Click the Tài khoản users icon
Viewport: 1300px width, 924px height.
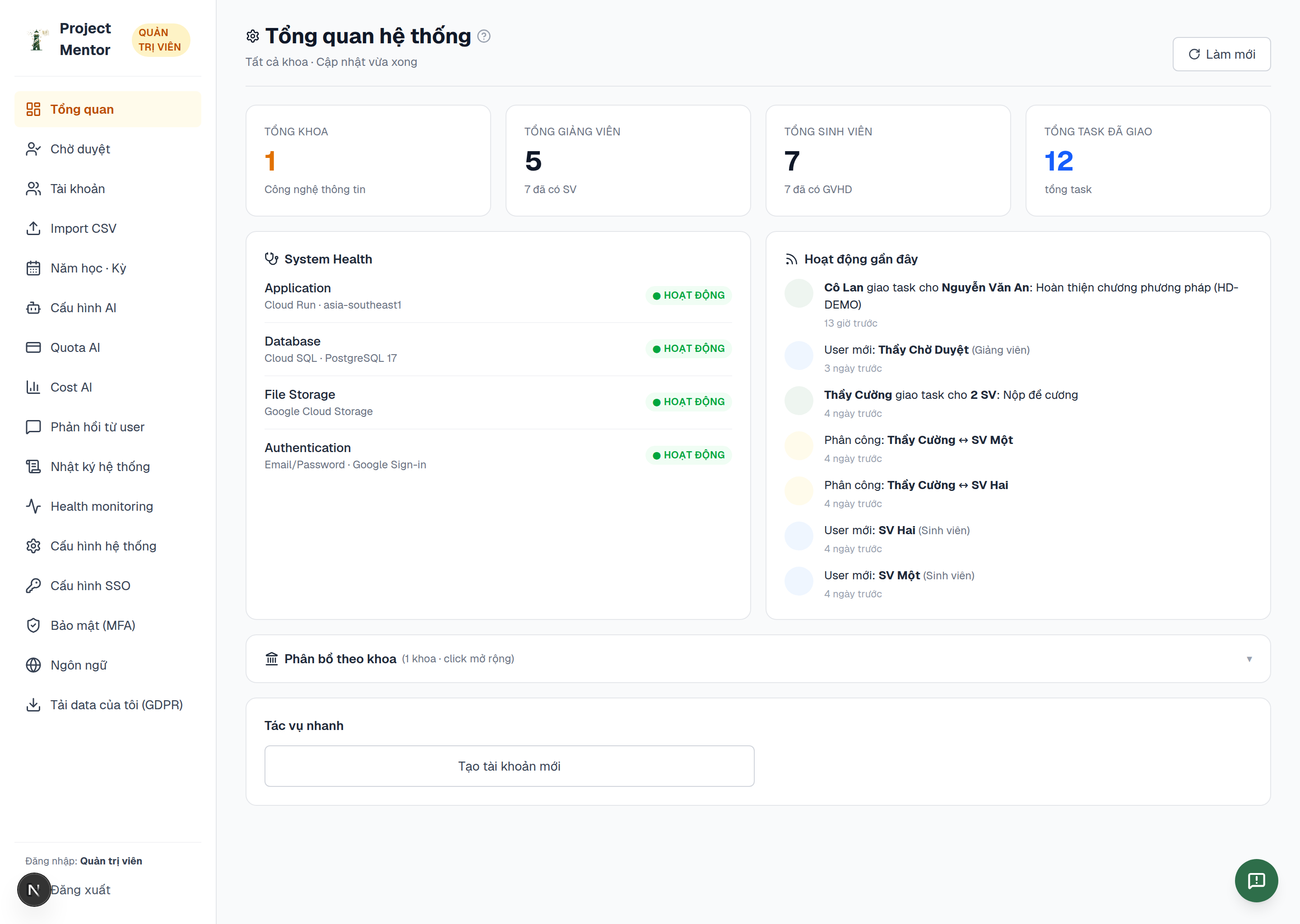tap(33, 189)
